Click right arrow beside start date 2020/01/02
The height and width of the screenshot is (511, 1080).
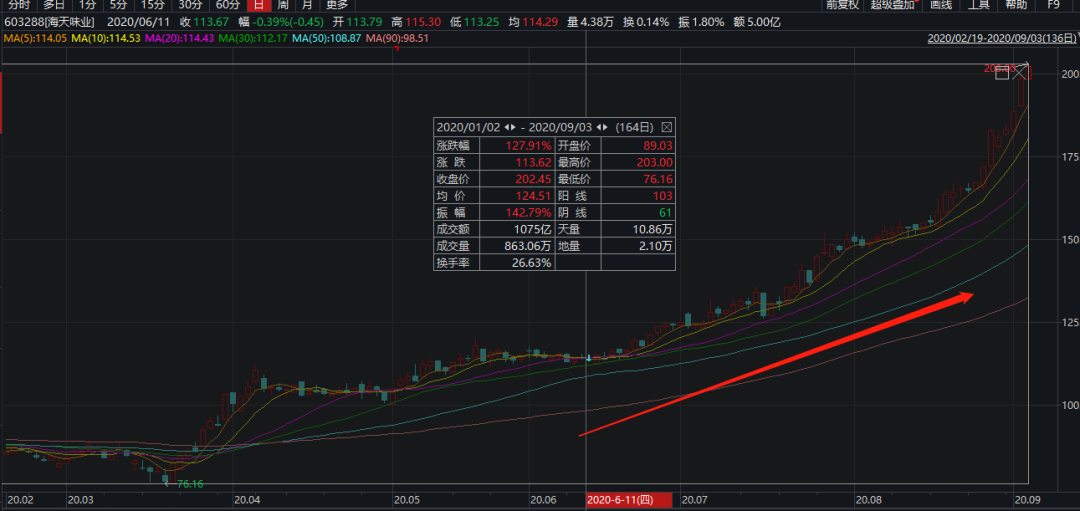[x=515, y=128]
